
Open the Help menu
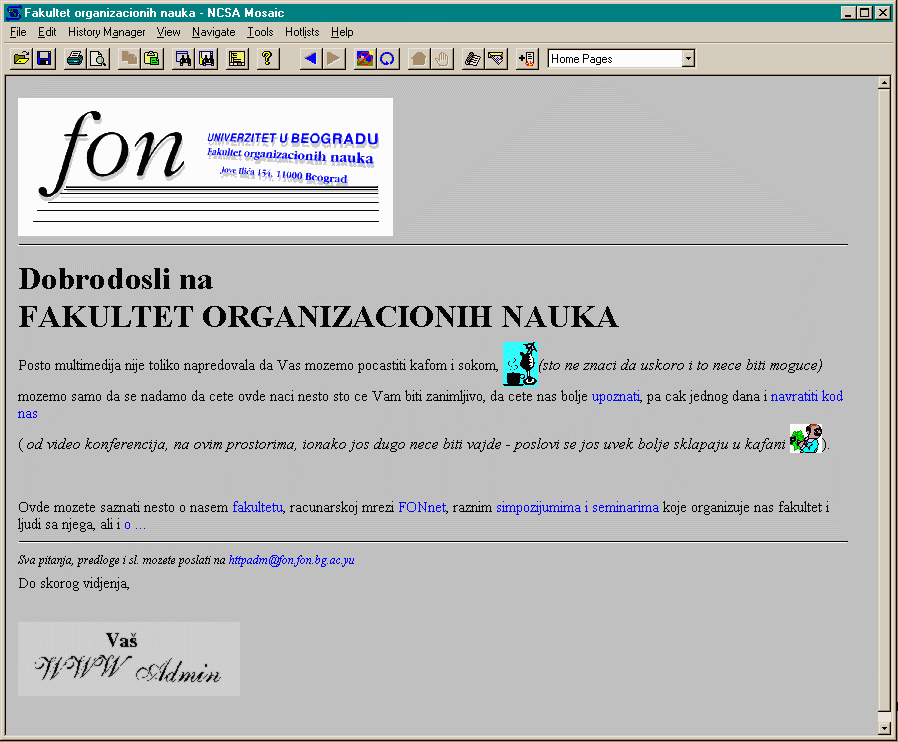342,32
